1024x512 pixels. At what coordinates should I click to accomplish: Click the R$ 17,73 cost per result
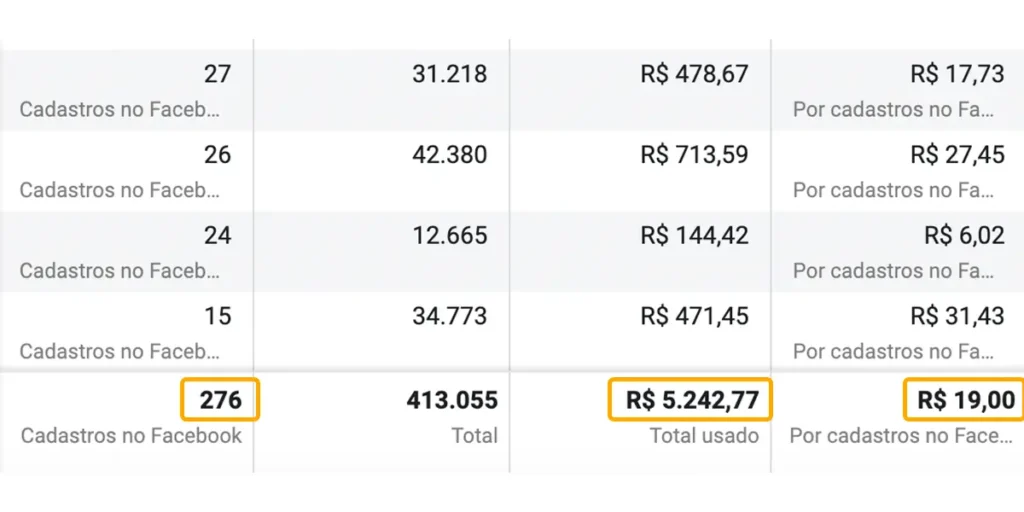(957, 74)
